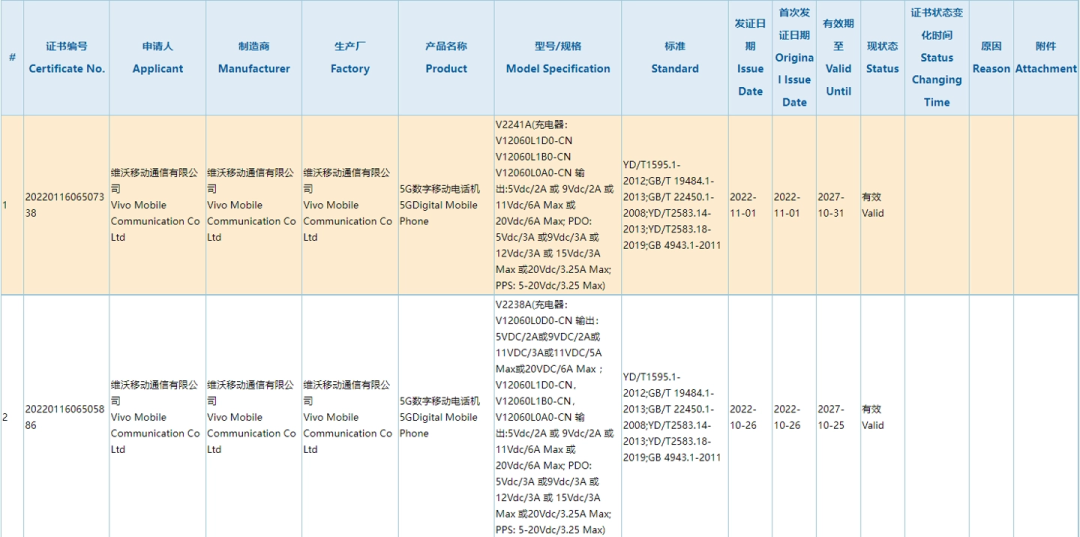Screen dimensions: 1080x537
Task: Click the row number 1 cell
Action: pos(12,204)
